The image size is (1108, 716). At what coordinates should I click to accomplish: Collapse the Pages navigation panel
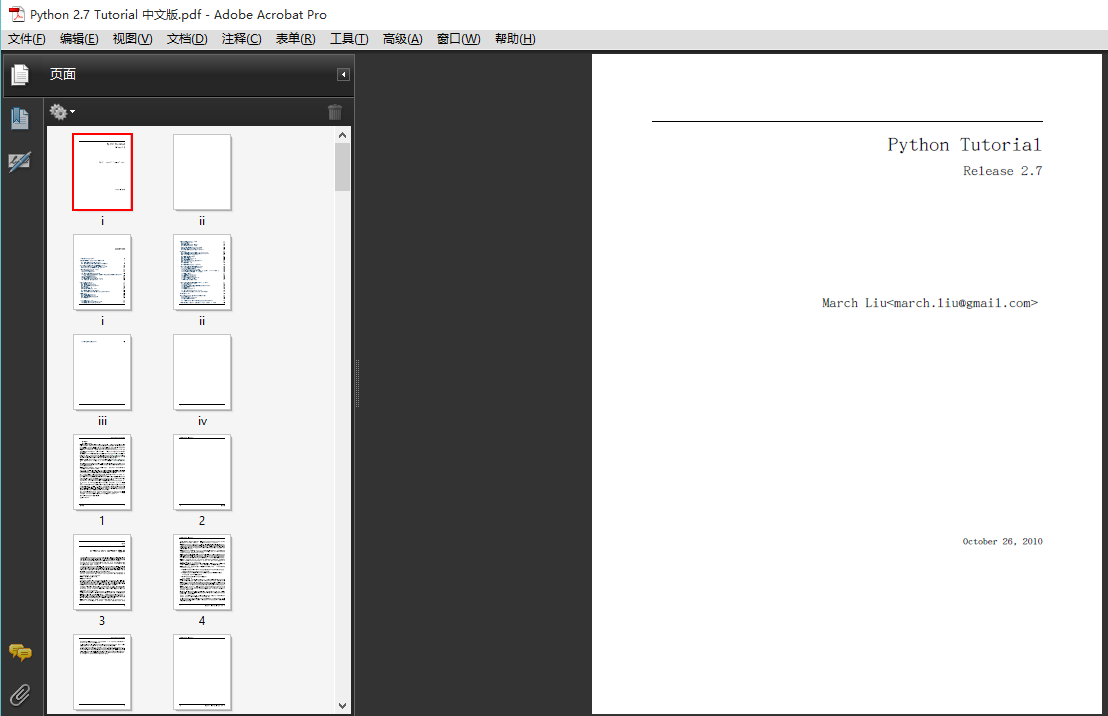(x=343, y=74)
